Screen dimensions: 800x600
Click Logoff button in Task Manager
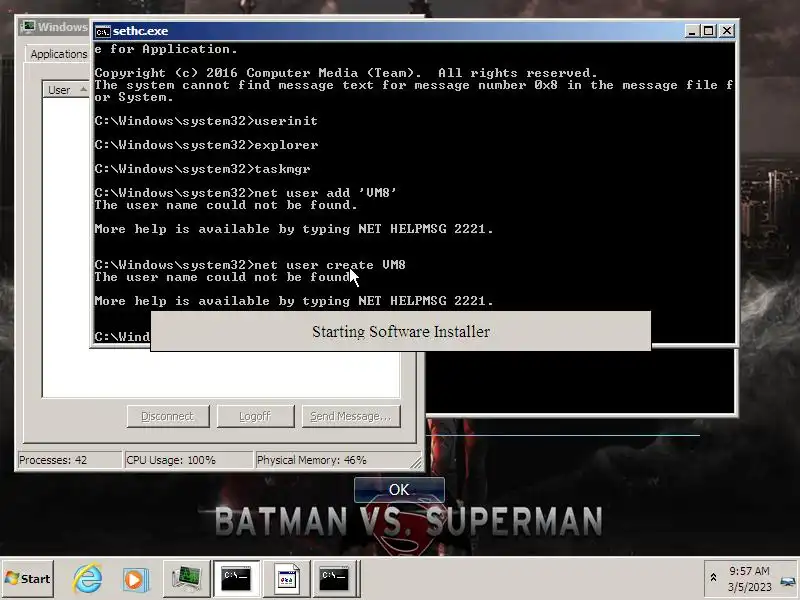pos(255,416)
